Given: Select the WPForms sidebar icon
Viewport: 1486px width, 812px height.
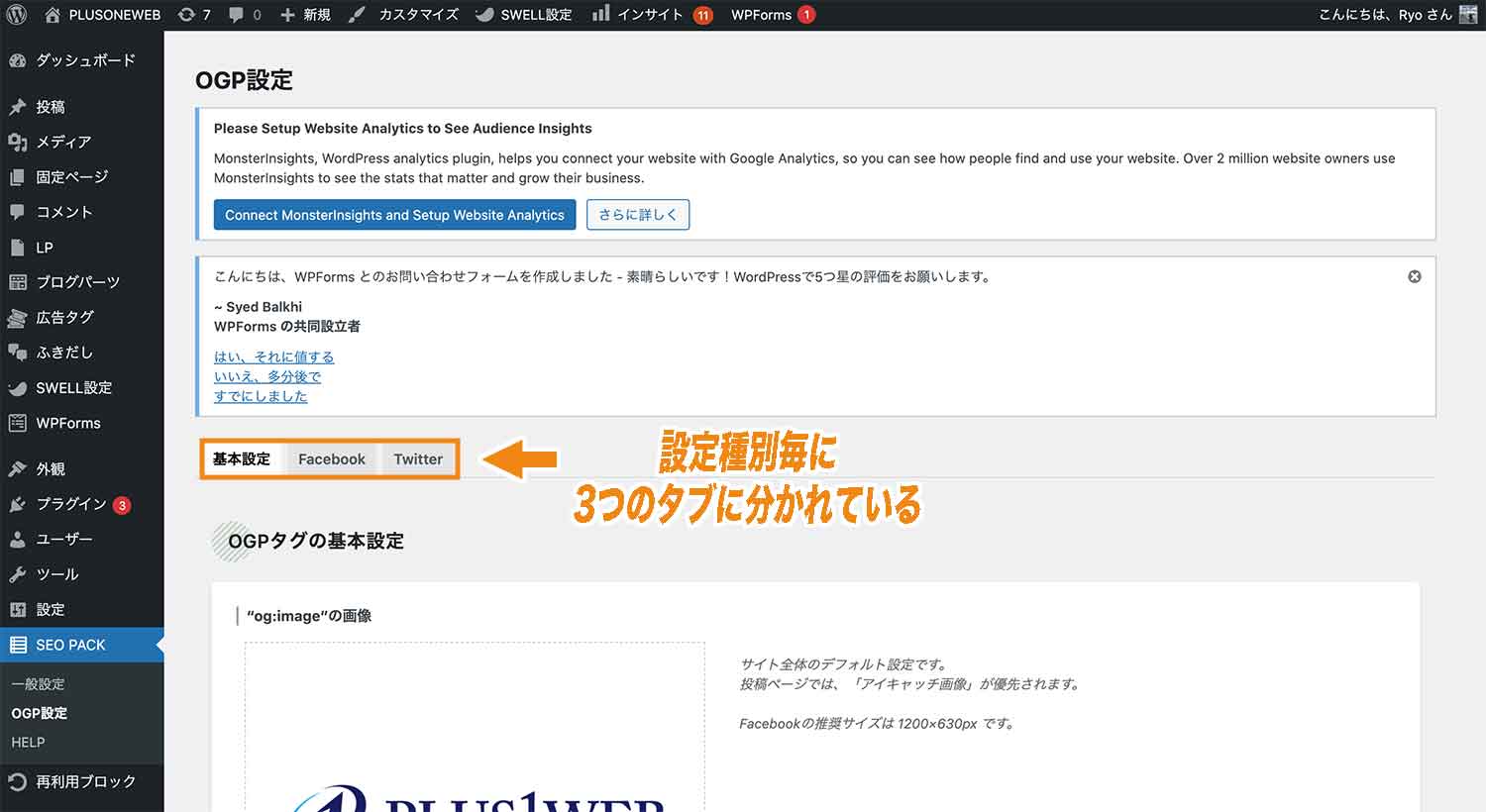Looking at the screenshot, I should pyautogui.click(x=20, y=423).
